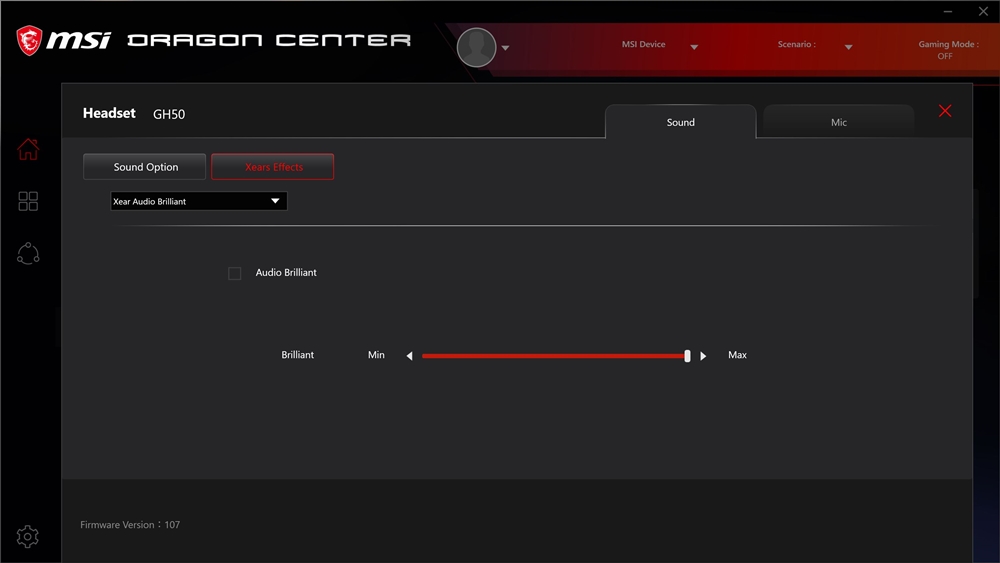Viewport: 1000px width, 563px height.
Task: Close the Headset panel with red X
Action: [x=945, y=111]
